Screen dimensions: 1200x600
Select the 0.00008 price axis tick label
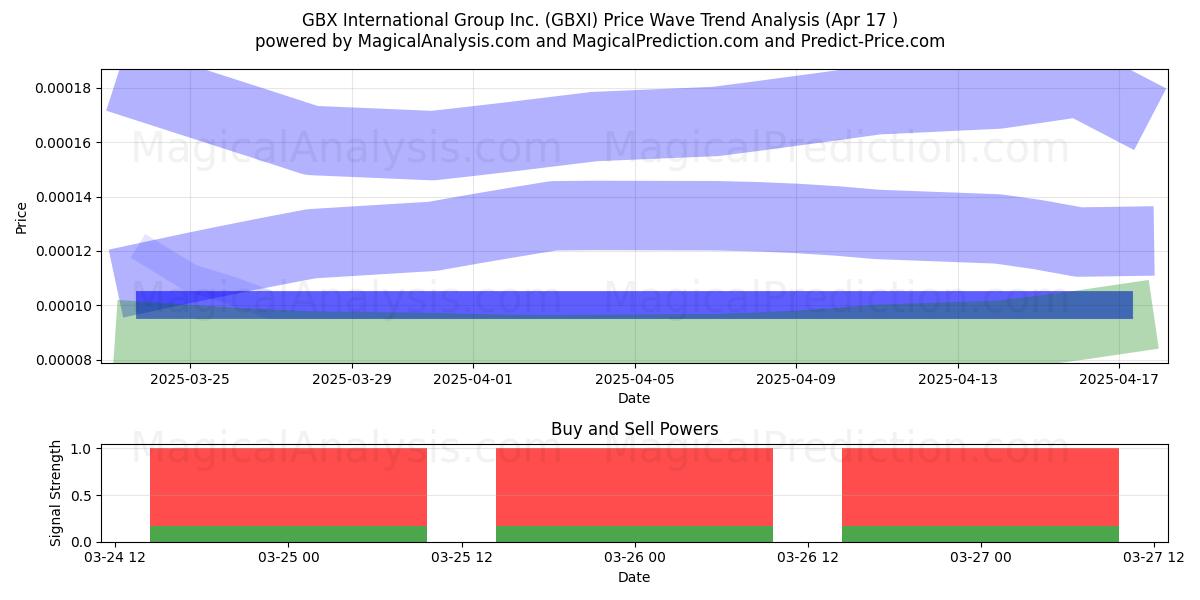point(63,360)
